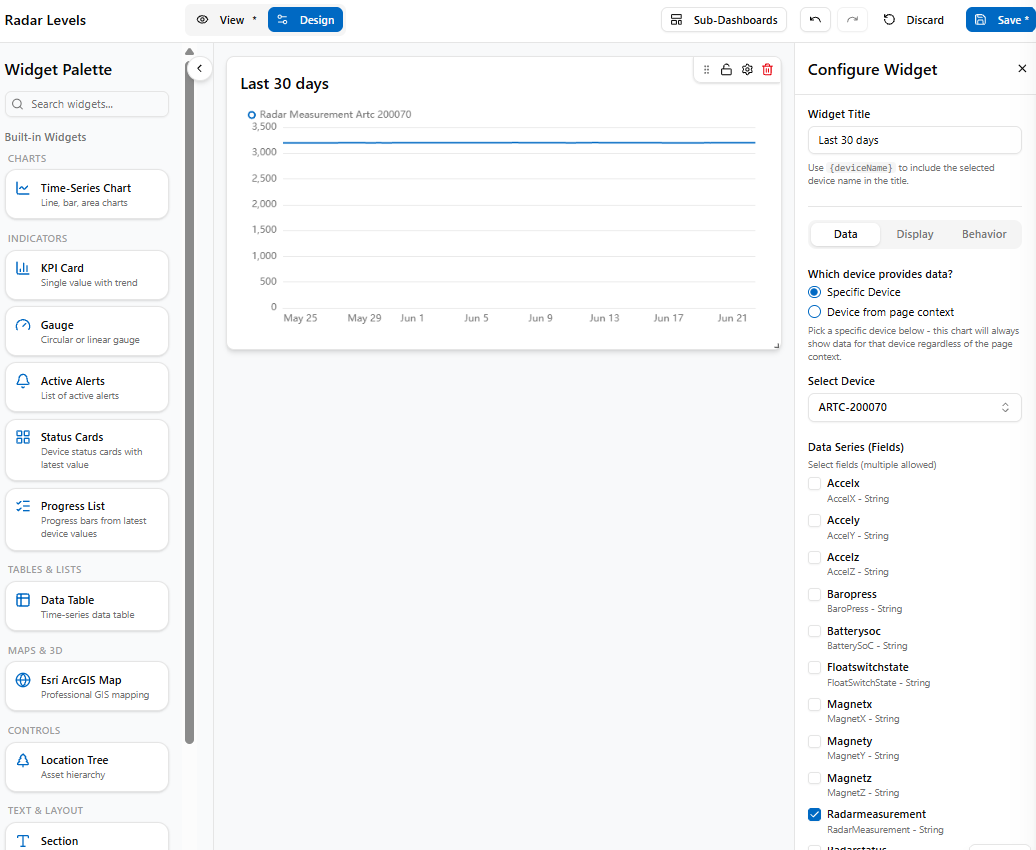Check the Baropress field checkbox
Viewport: 1036px width, 850px height.
pyautogui.click(x=815, y=594)
